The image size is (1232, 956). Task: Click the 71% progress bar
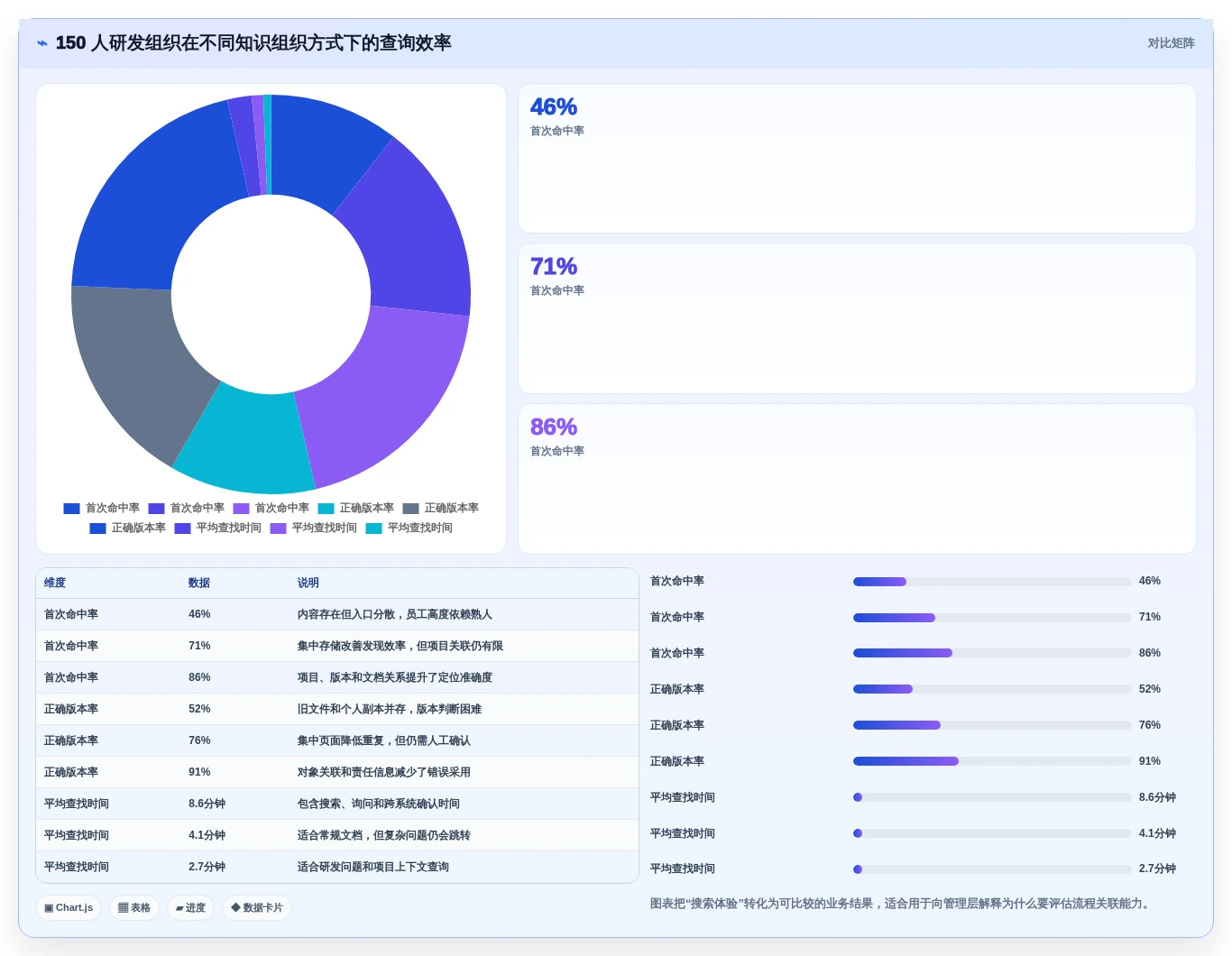click(992, 618)
